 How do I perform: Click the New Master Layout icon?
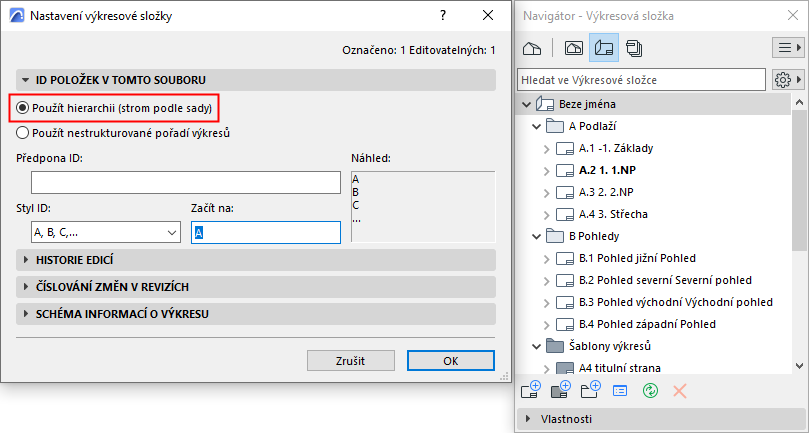(560, 390)
